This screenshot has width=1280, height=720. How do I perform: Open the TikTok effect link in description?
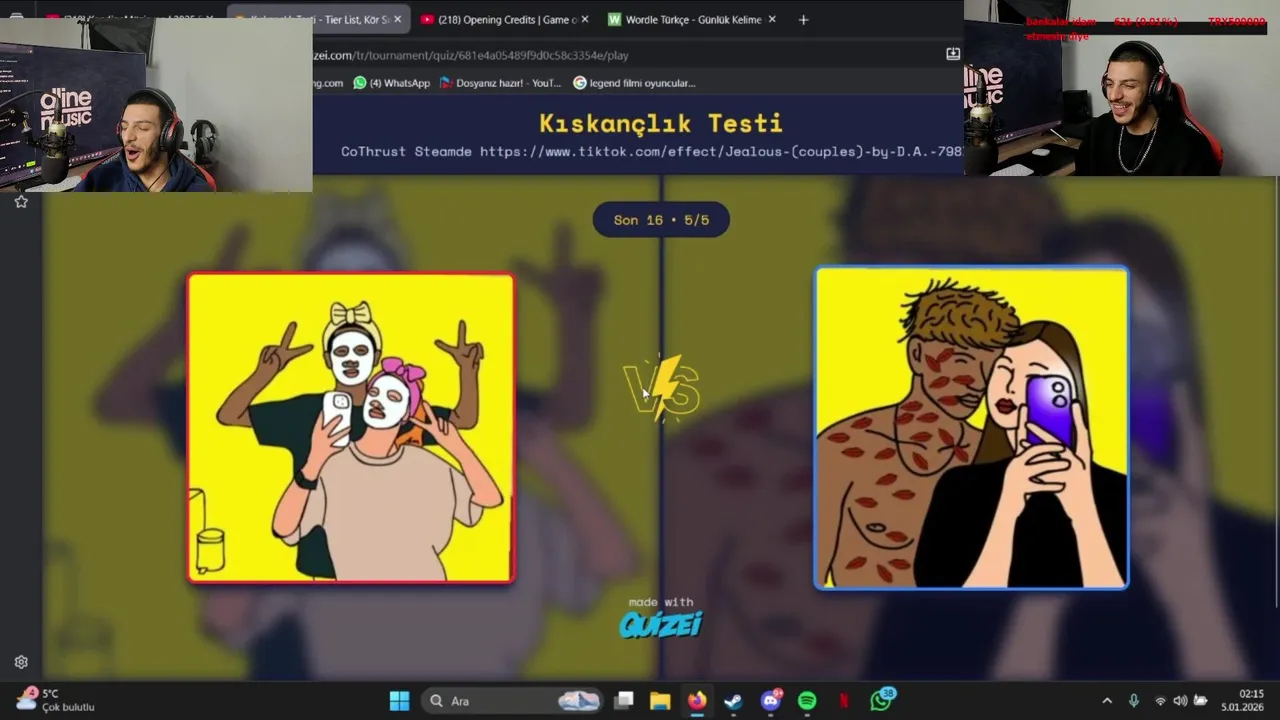click(x=721, y=152)
